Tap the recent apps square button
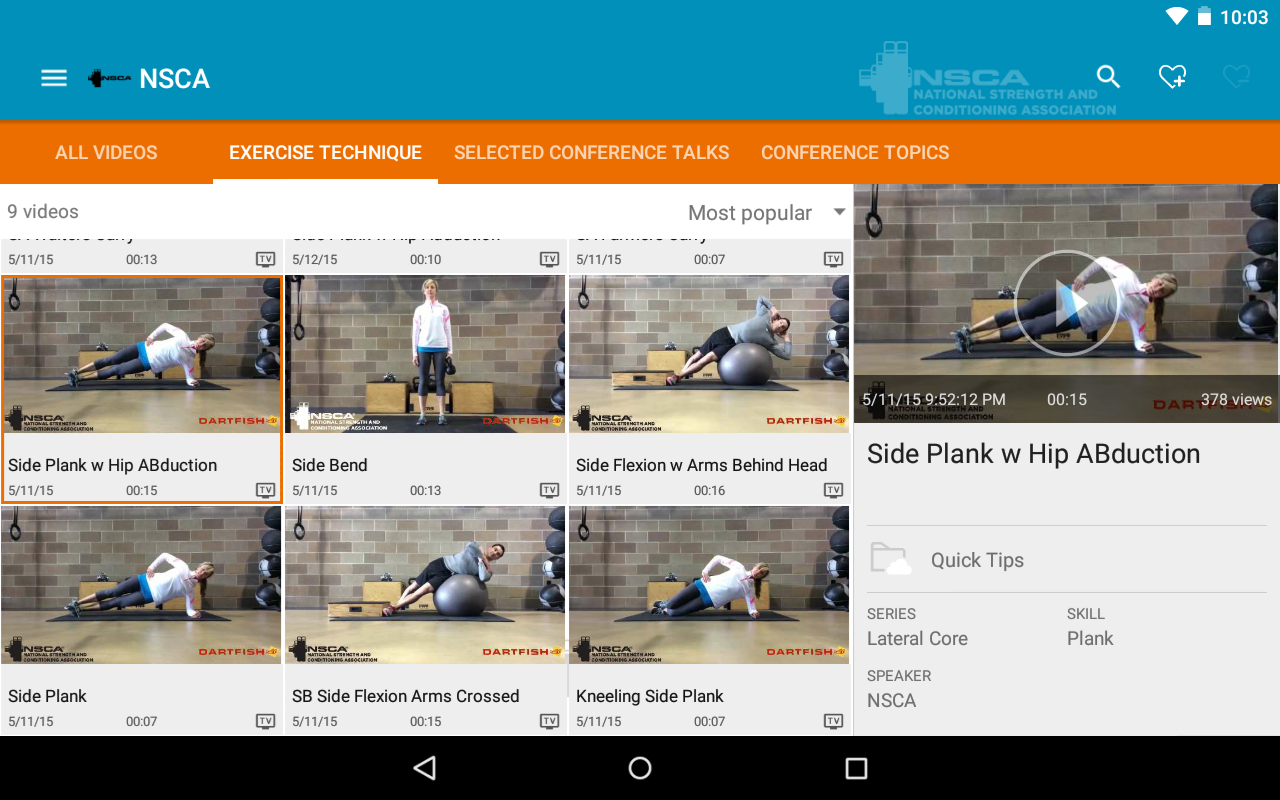 (x=856, y=768)
